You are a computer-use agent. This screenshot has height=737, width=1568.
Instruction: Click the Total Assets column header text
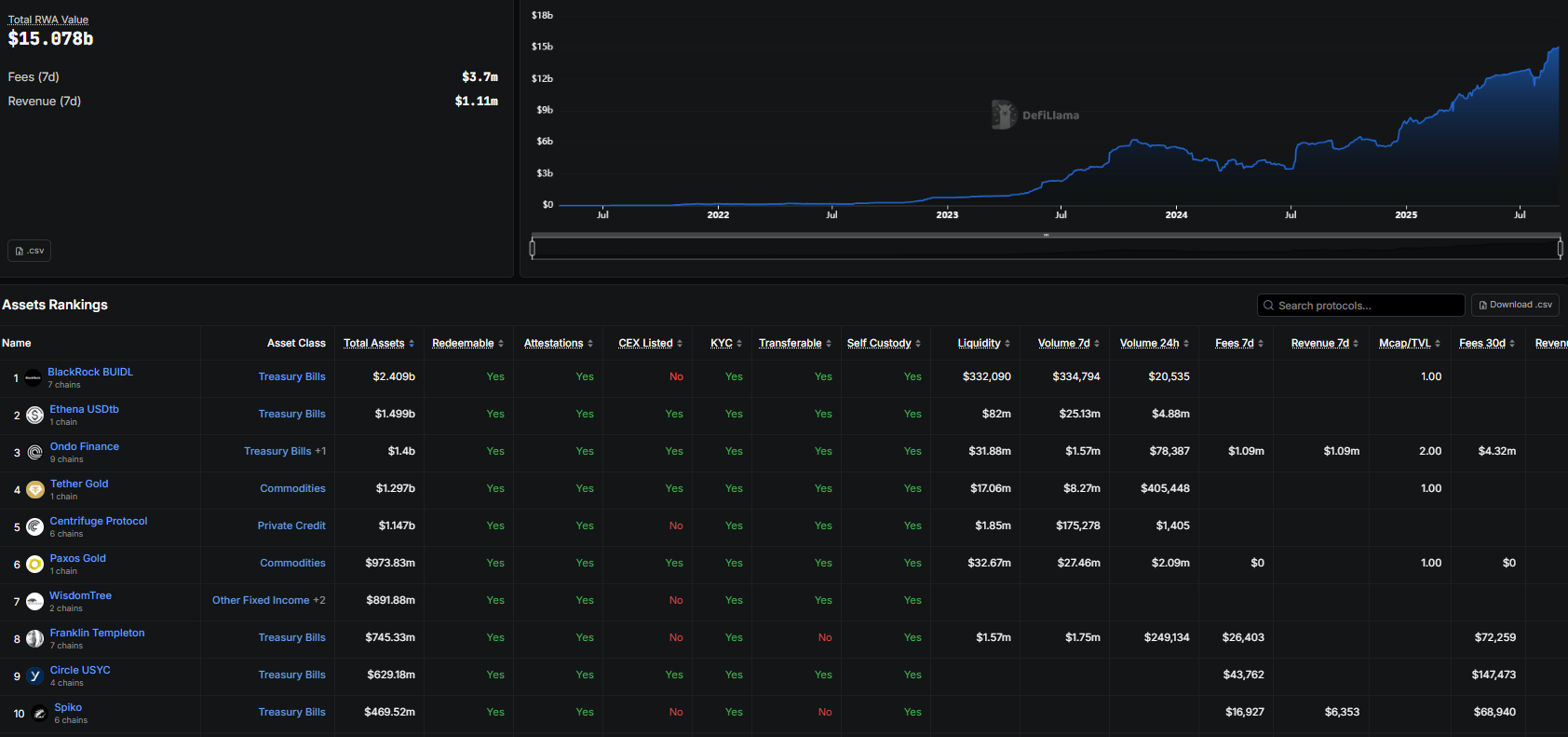pos(374,343)
